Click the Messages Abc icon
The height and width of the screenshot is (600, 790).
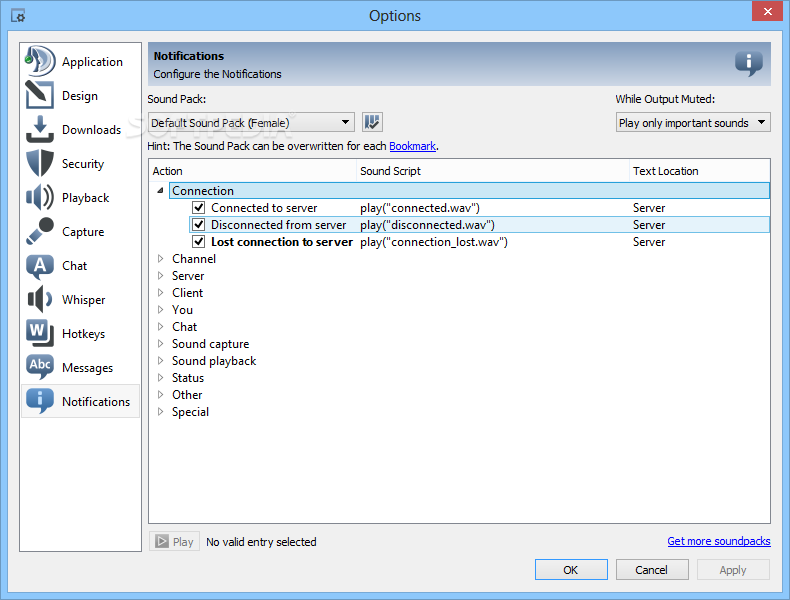click(x=40, y=367)
